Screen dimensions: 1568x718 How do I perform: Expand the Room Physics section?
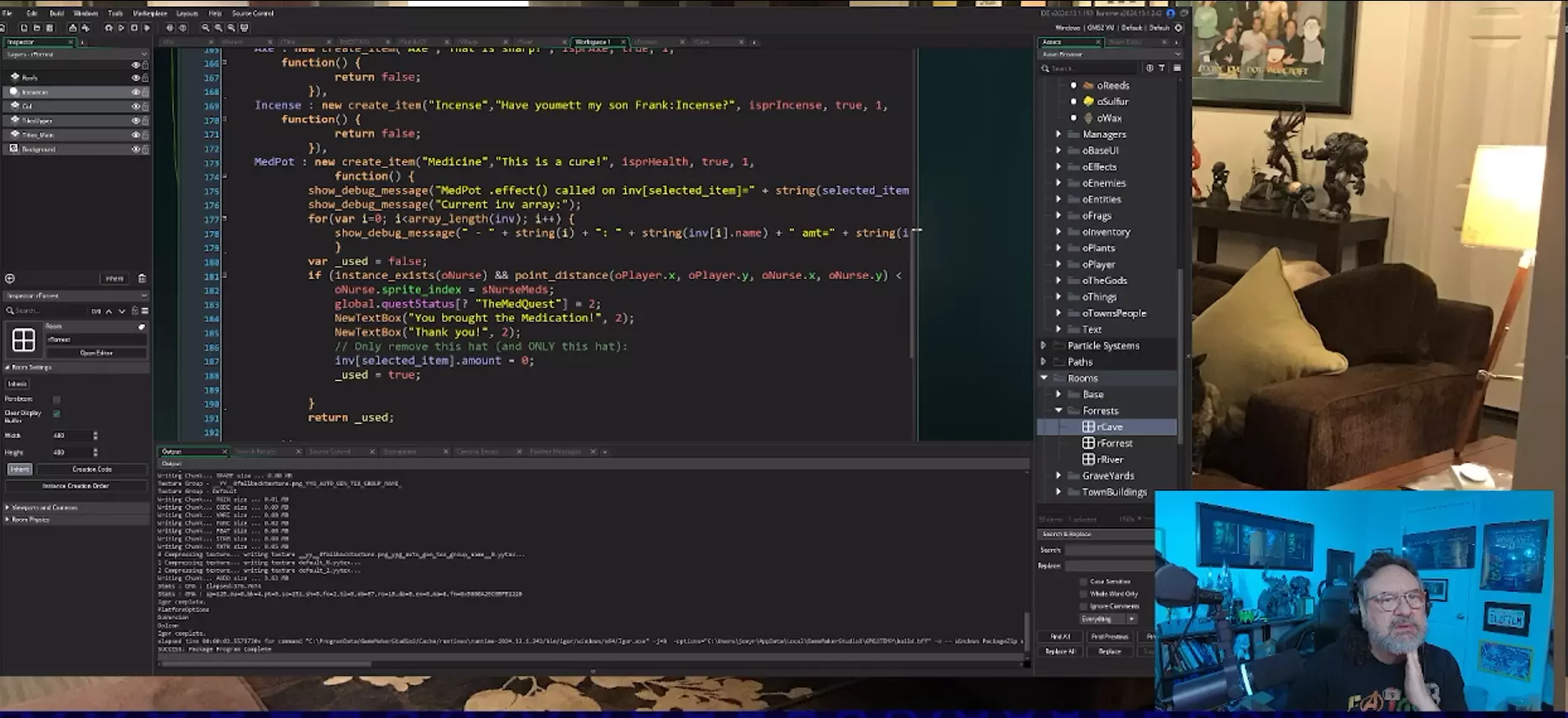tap(8, 520)
